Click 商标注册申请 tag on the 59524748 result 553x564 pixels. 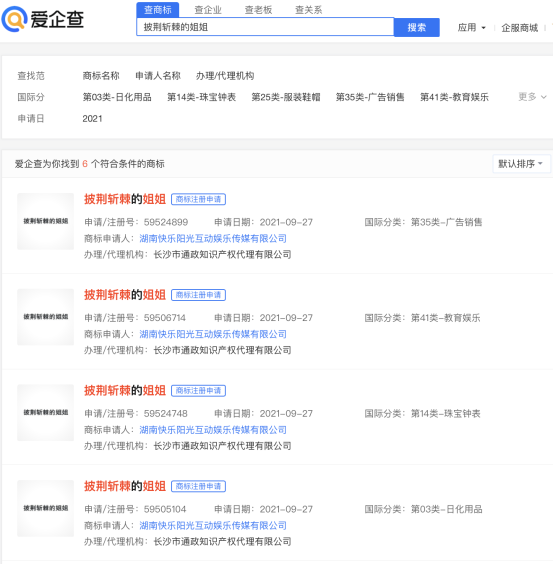tap(198, 391)
